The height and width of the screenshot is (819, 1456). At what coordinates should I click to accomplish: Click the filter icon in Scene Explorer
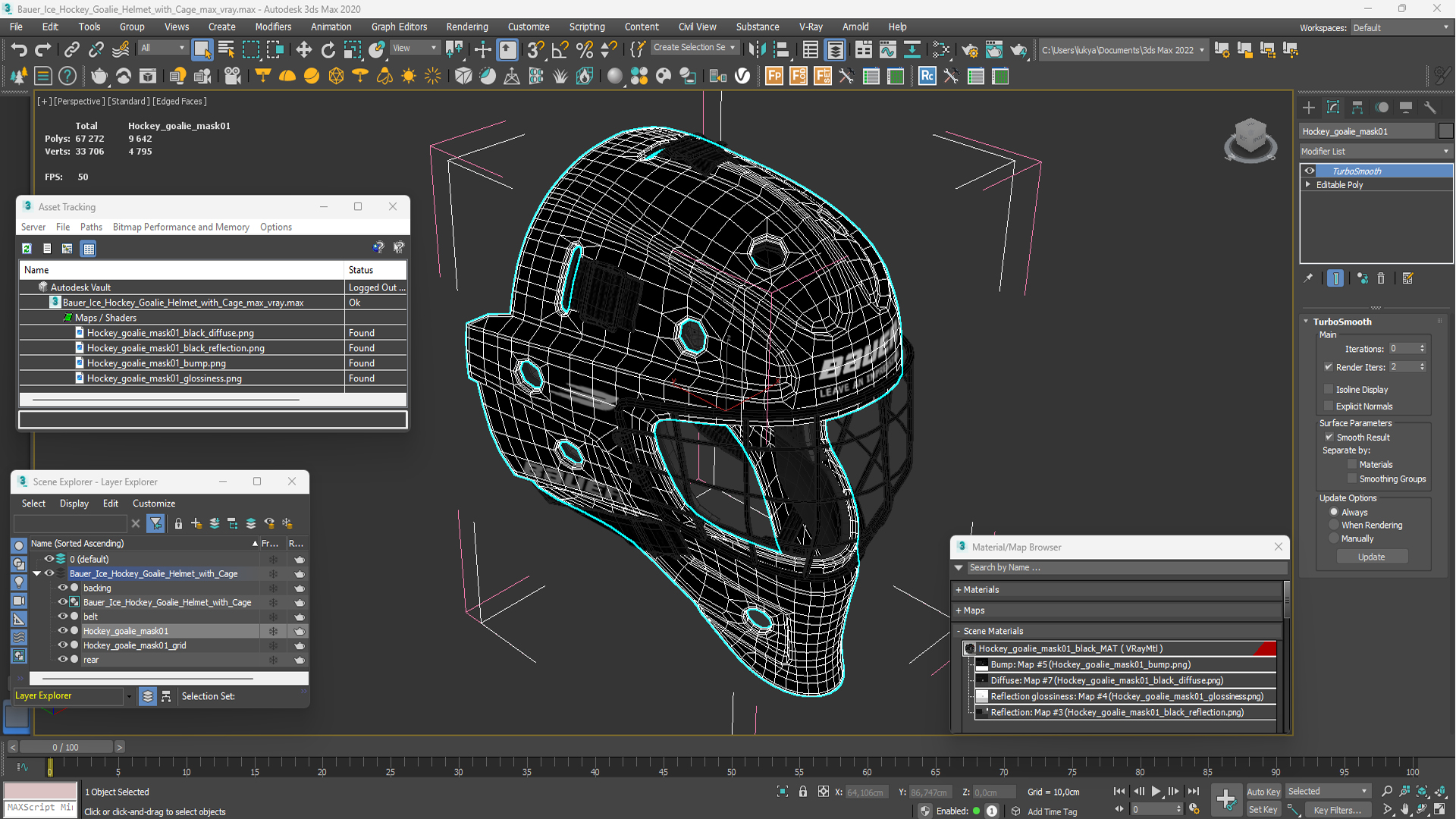coord(155,523)
